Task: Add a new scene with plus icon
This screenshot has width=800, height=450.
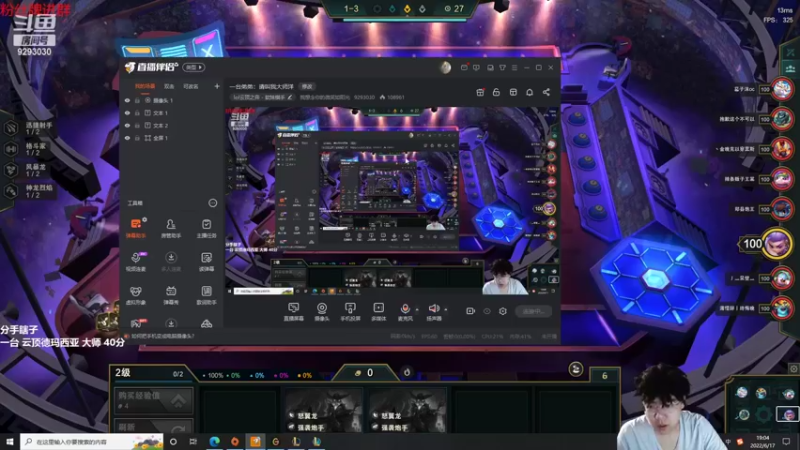Action: coord(217,86)
